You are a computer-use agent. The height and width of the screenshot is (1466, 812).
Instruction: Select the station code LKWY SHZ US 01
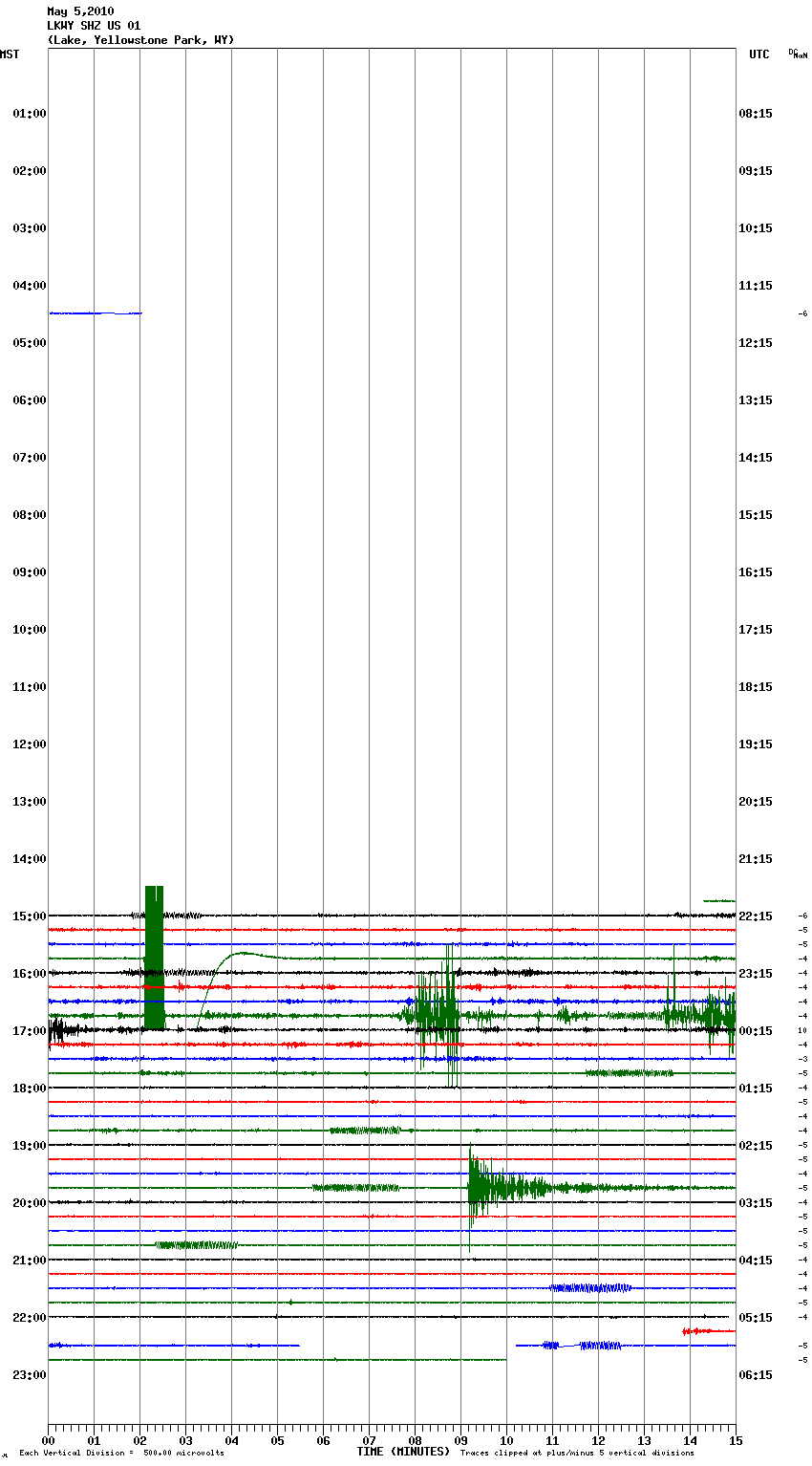(94, 26)
